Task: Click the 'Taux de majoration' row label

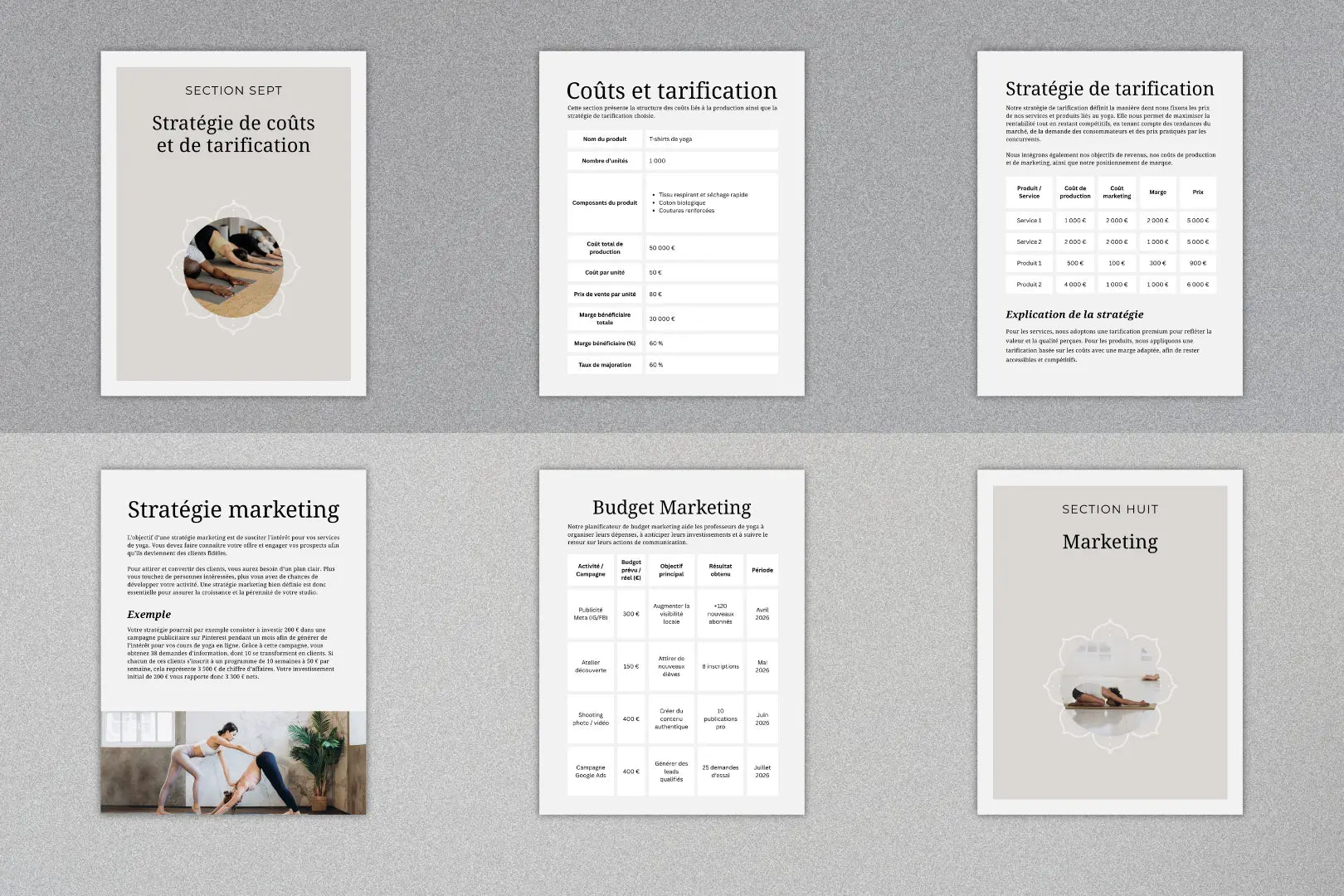Action: pos(605,365)
